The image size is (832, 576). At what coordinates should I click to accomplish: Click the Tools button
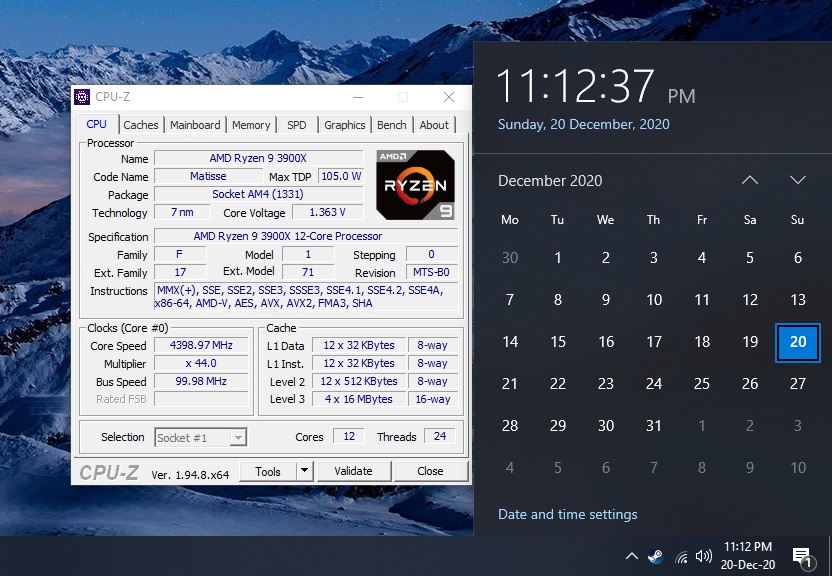(267, 472)
